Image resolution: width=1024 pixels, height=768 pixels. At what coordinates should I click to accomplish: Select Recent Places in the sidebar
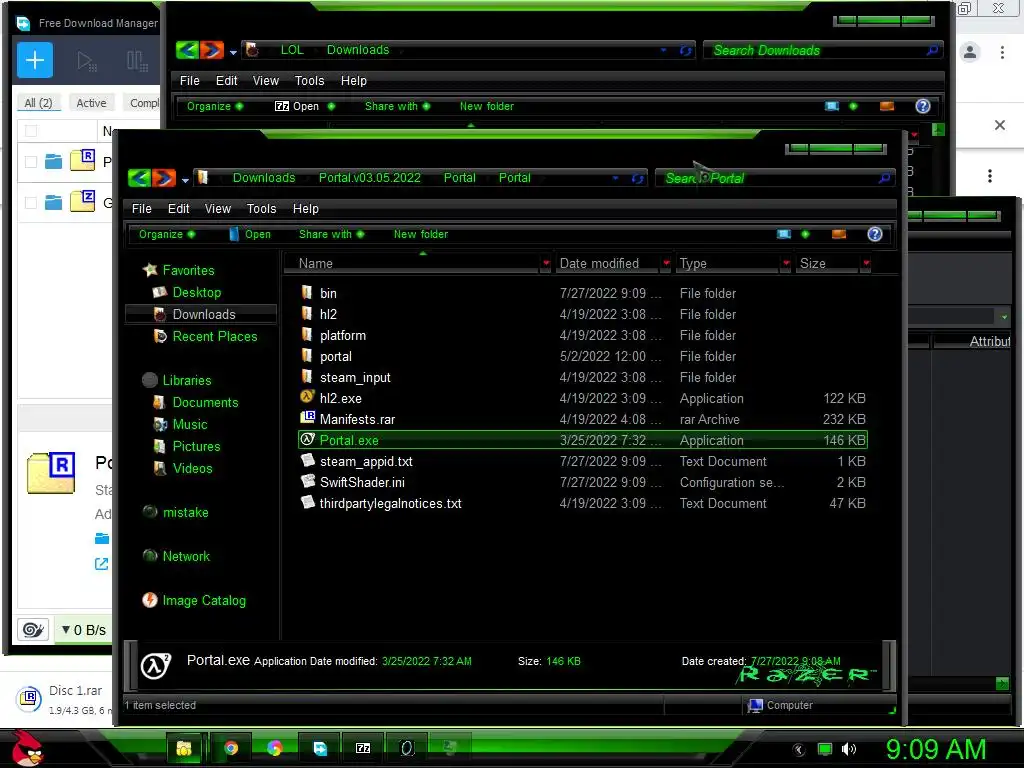coord(215,336)
